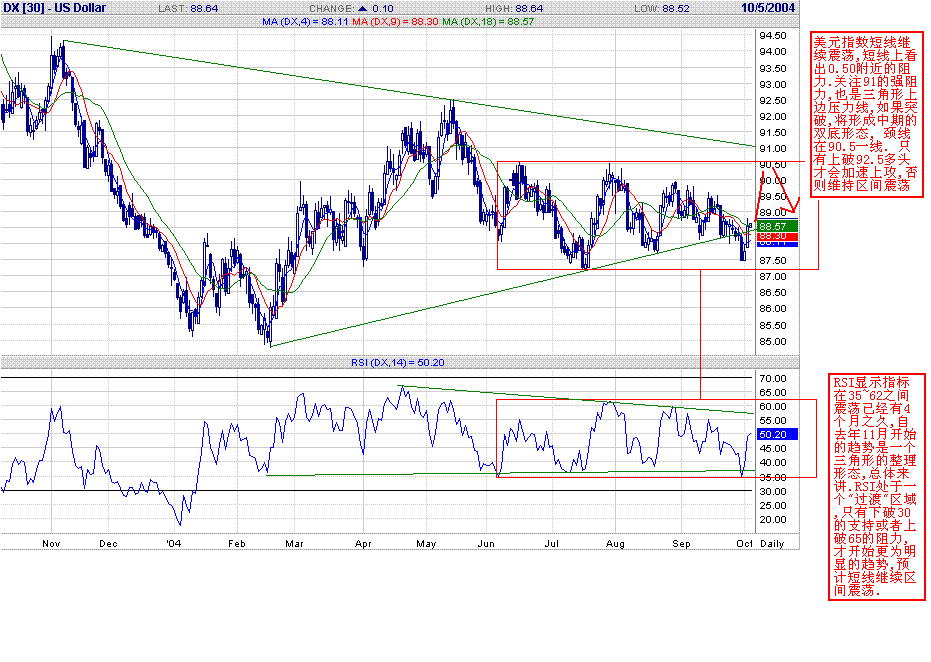Click price axis label 91.50
Viewport: 931px width, 662px height.
coord(772,132)
